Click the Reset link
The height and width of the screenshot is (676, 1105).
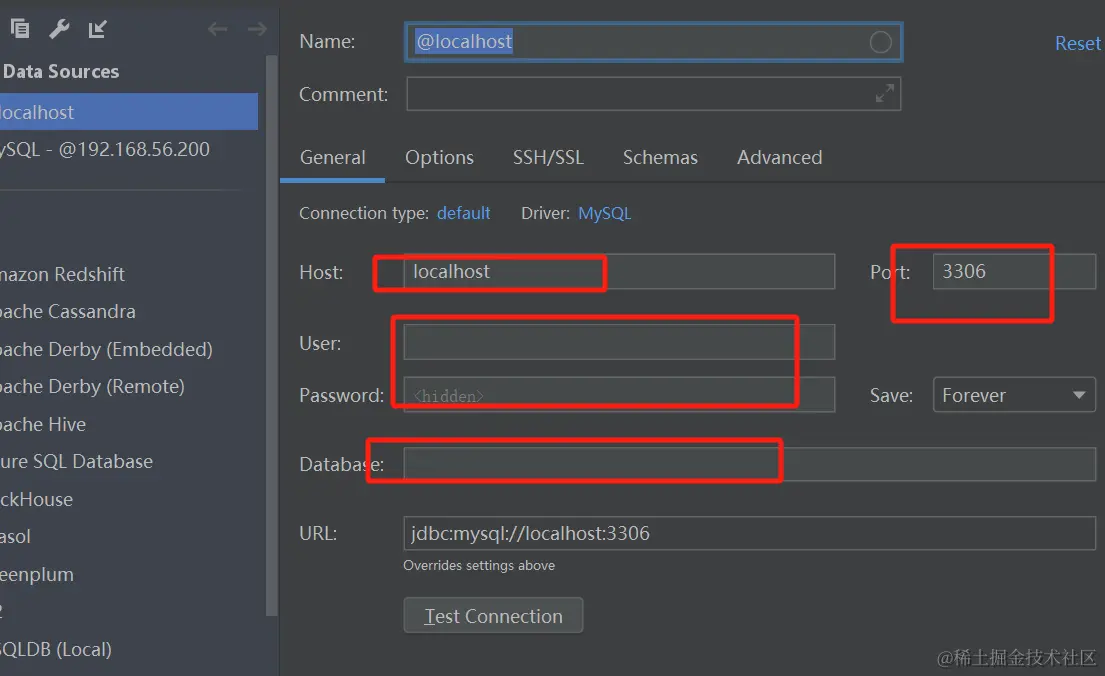click(1078, 44)
